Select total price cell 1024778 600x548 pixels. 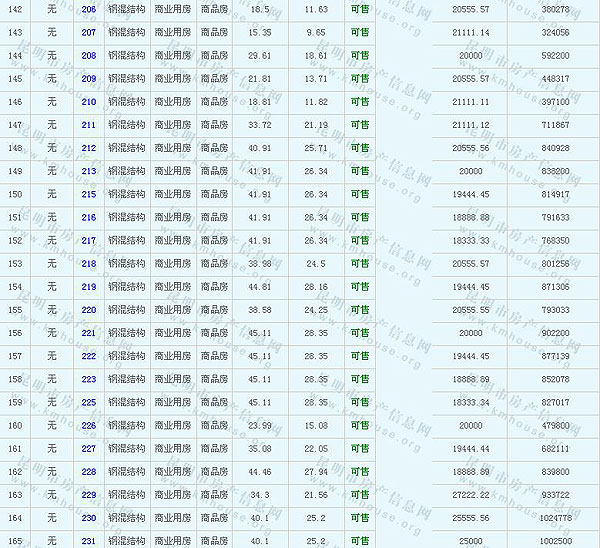coord(554,518)
